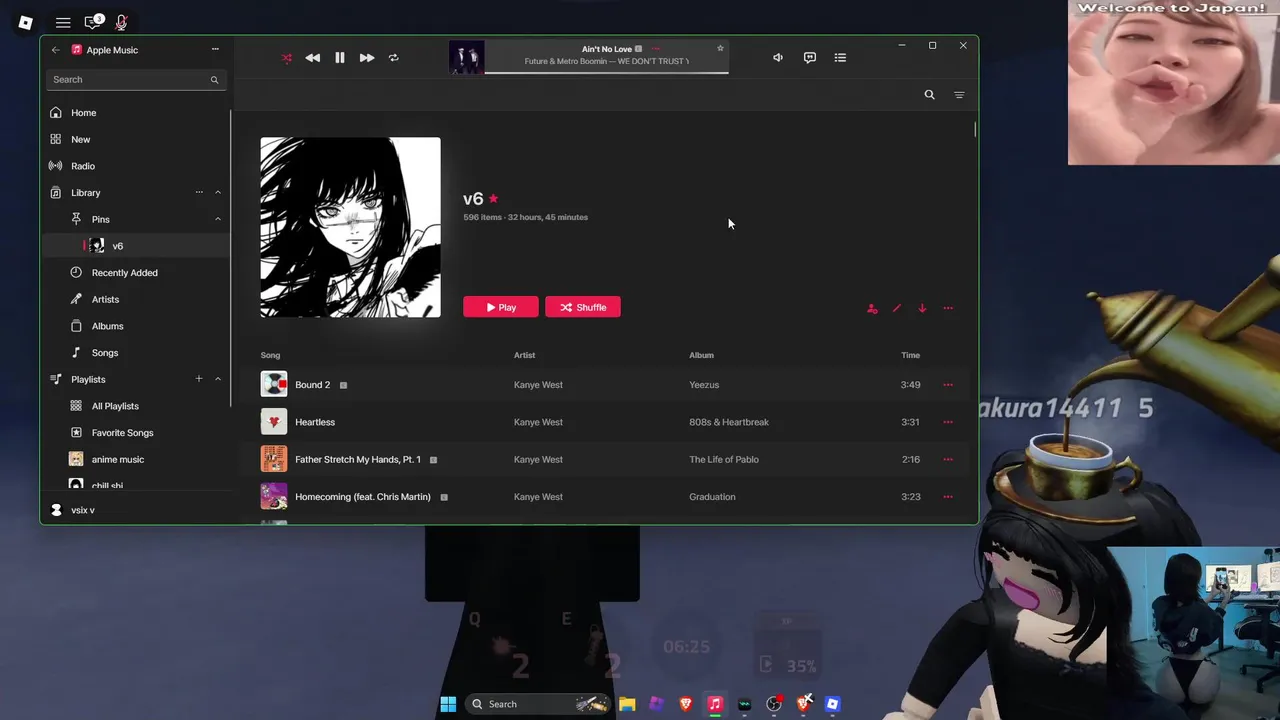This screenshot has height=720, width=1280.
Task: Click the sidebar Search field
Action: tap(136, 80)
